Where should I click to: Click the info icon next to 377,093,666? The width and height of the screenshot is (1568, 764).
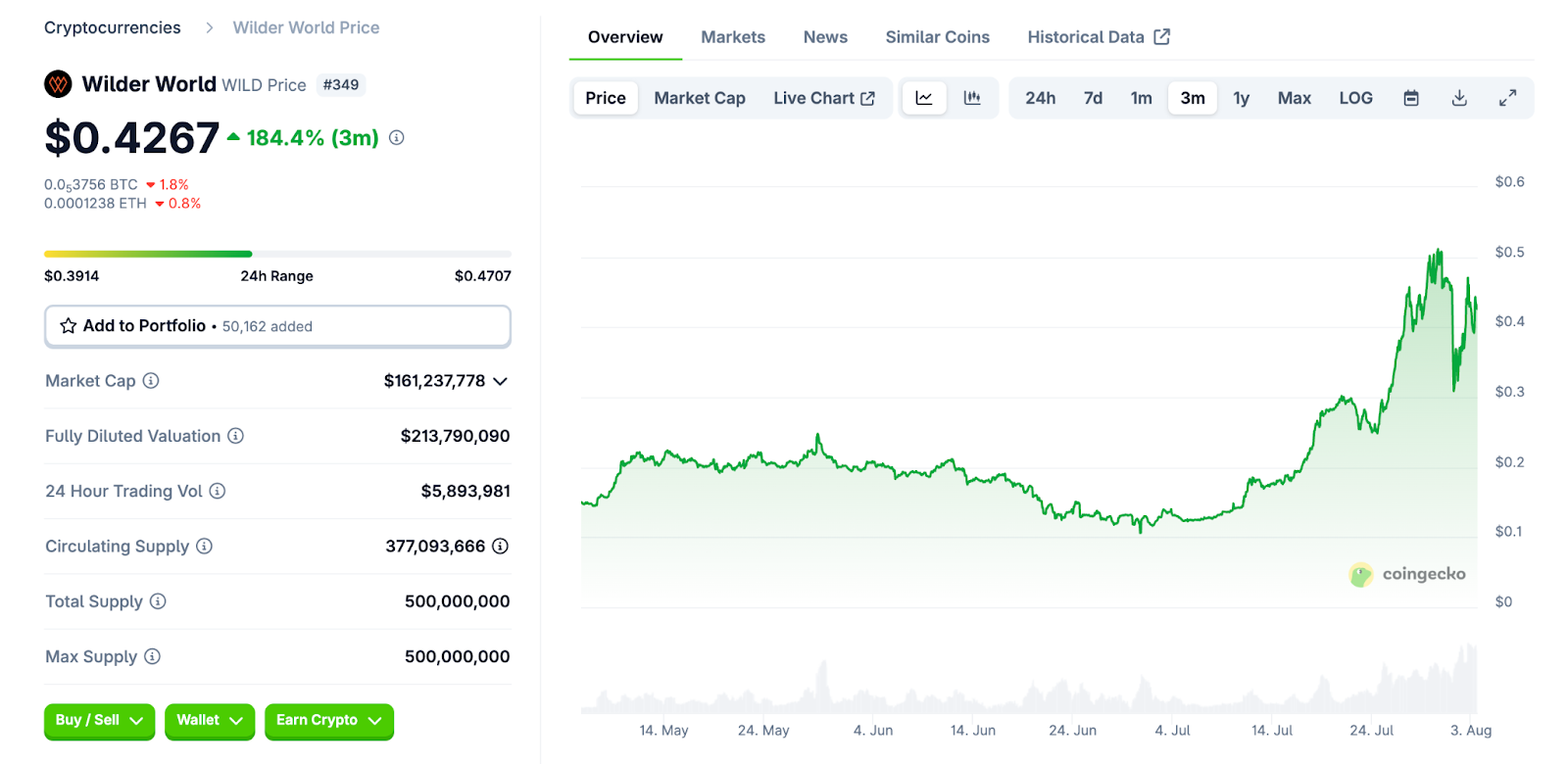(x=500, y=546)
